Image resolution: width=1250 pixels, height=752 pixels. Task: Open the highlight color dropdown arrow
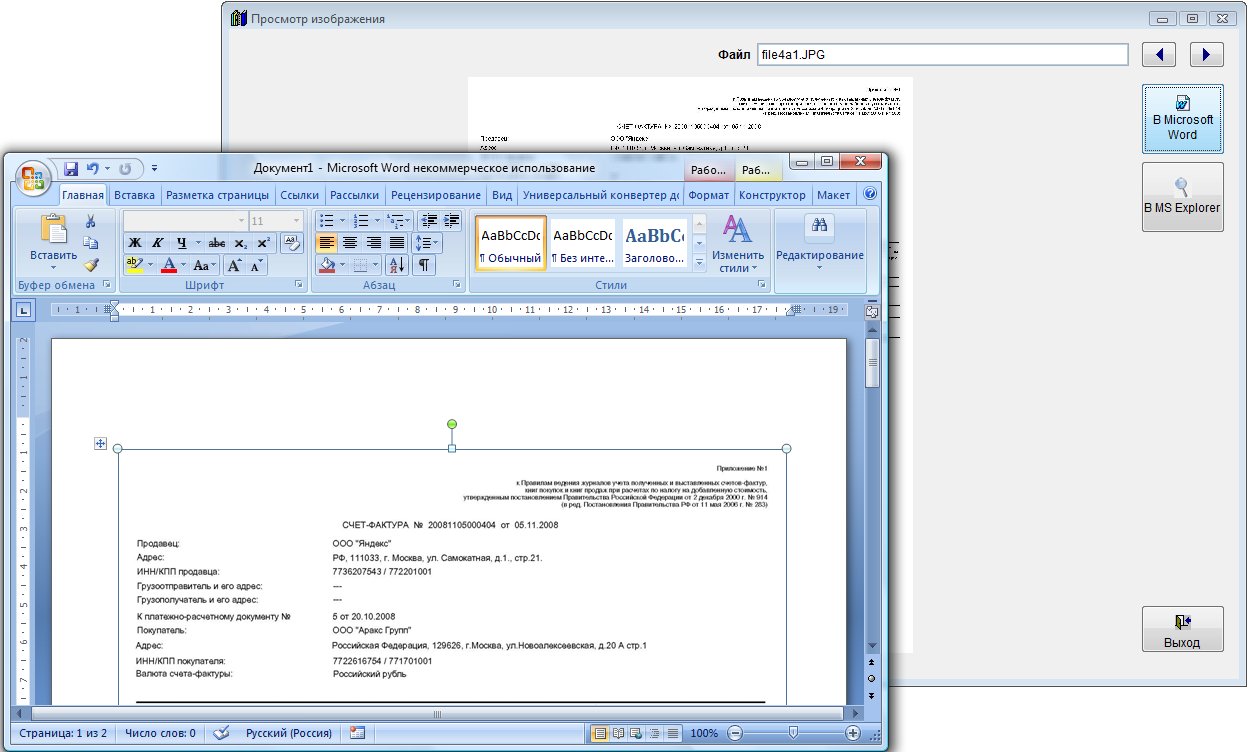pyautogui.click(x=150, y=265)
